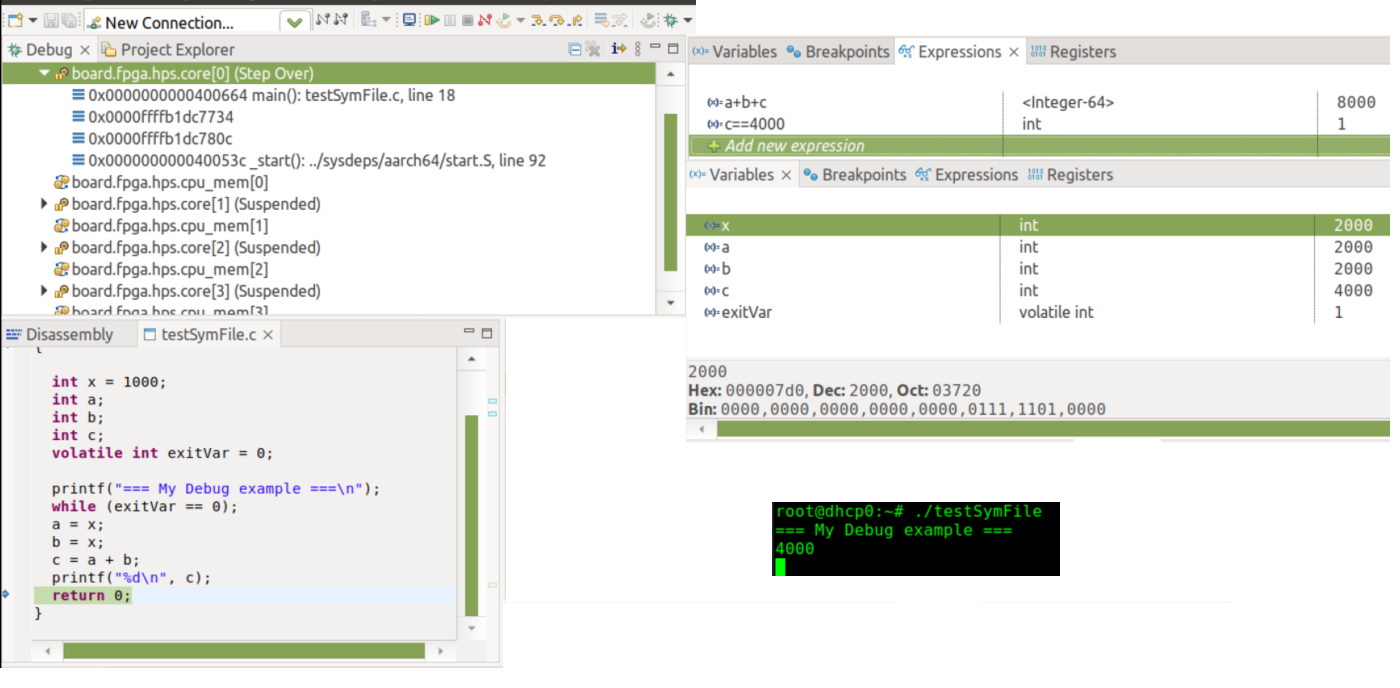
Task: Click the Step Into toolbar icon
Action: pyautogui.click(x=539, y=20)
